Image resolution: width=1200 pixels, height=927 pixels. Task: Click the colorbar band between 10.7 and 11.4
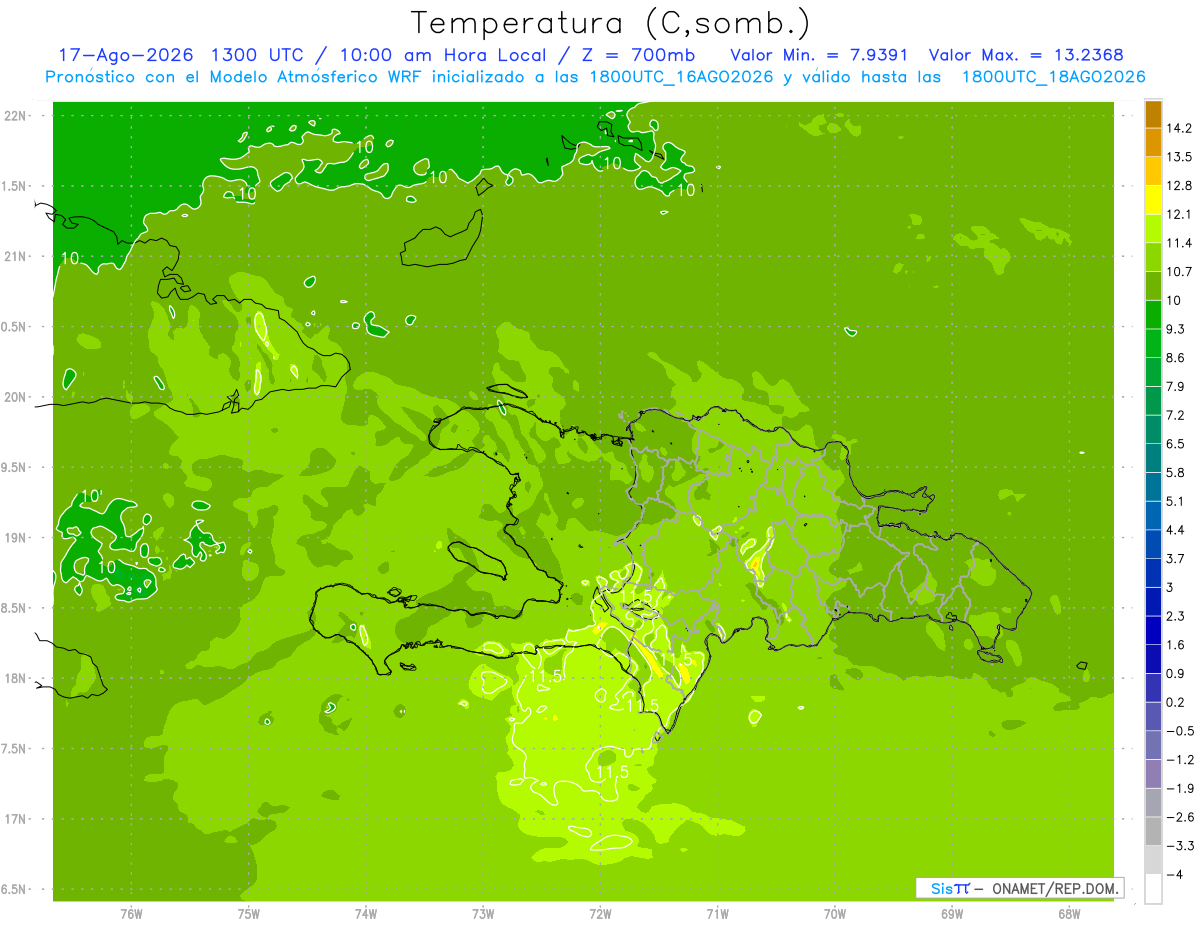point(1153,257)
